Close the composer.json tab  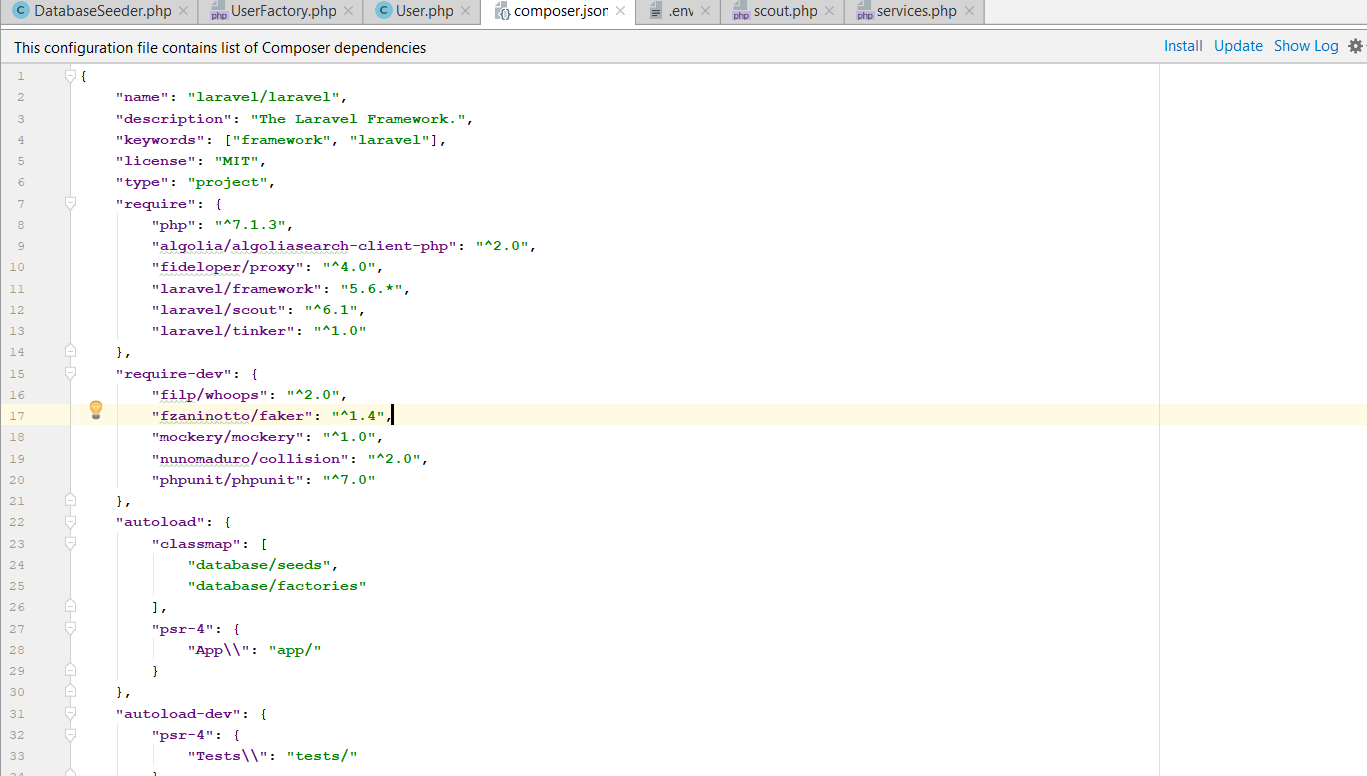(x=621, y=11)
